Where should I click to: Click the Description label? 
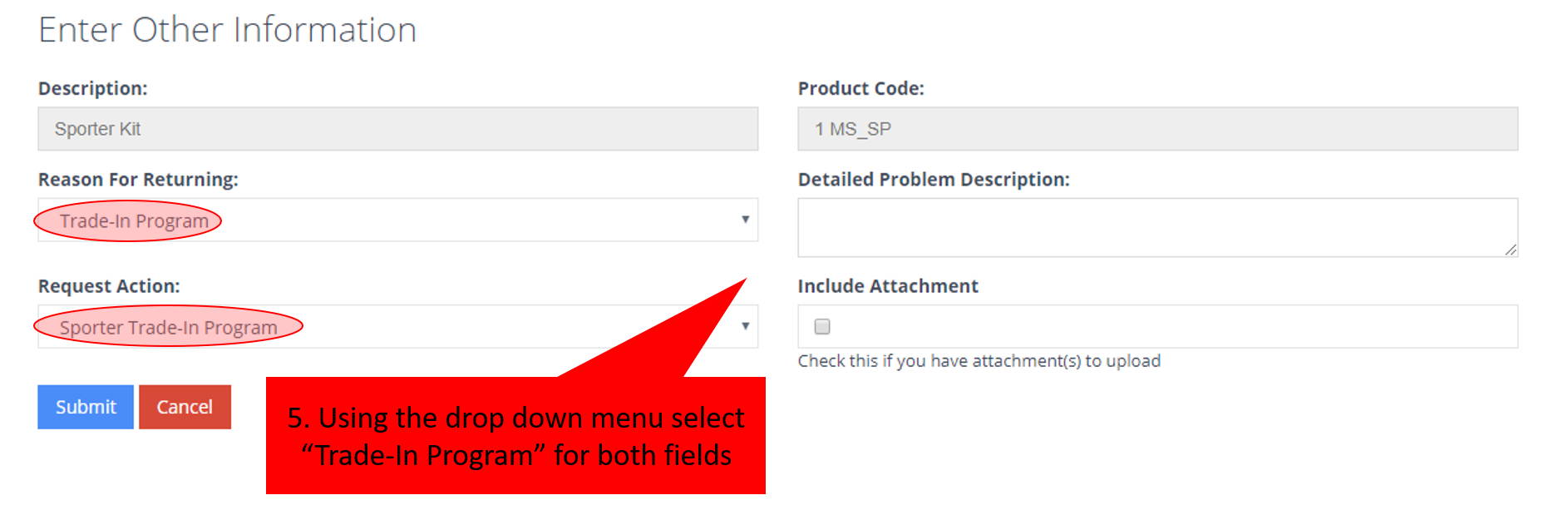click(x=93, y=88)
